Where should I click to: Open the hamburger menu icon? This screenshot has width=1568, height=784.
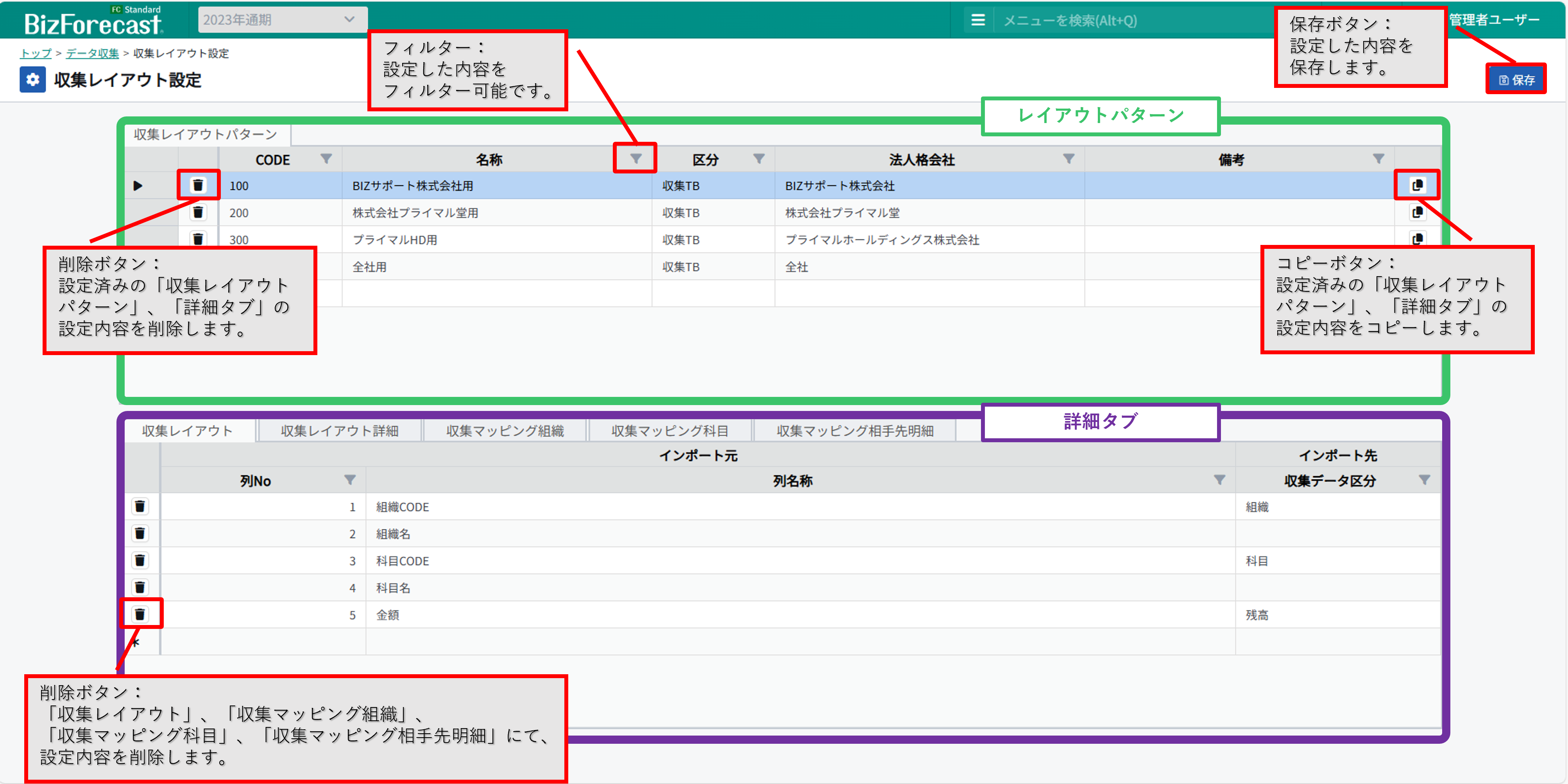click(x=977, y=20)
